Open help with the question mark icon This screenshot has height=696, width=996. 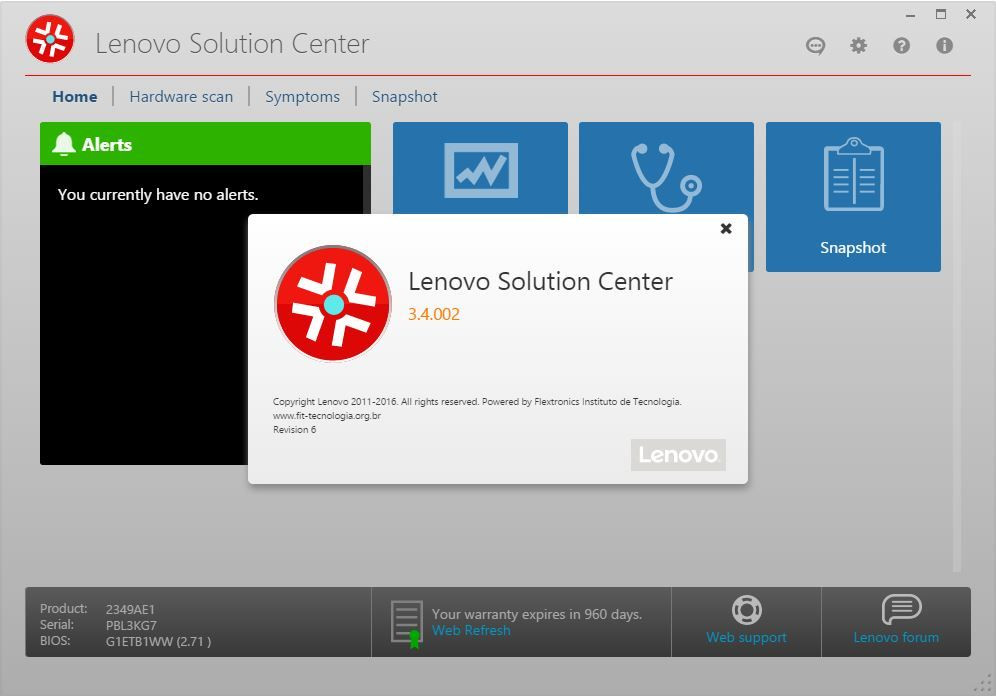pyautogui.click(x=901, y=46)
